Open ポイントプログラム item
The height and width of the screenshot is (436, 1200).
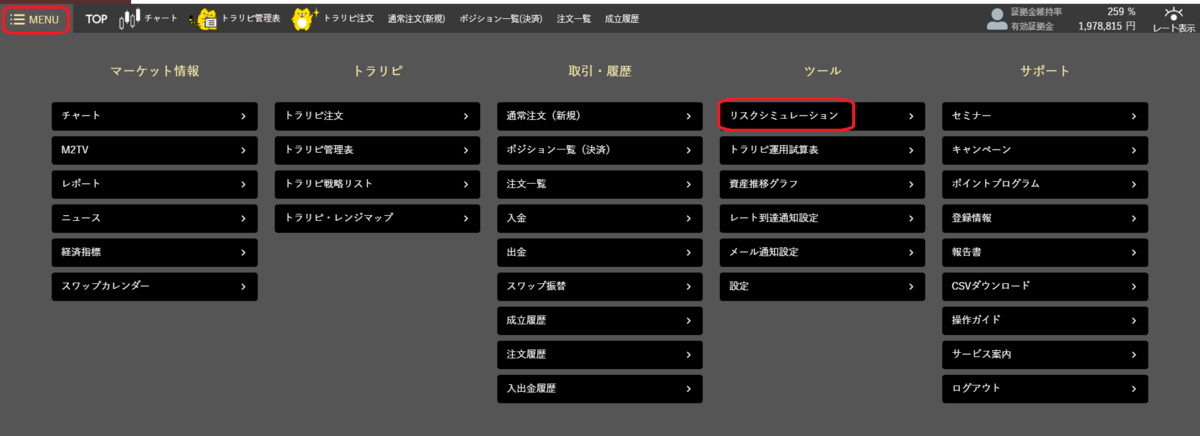pos(1045,184)
